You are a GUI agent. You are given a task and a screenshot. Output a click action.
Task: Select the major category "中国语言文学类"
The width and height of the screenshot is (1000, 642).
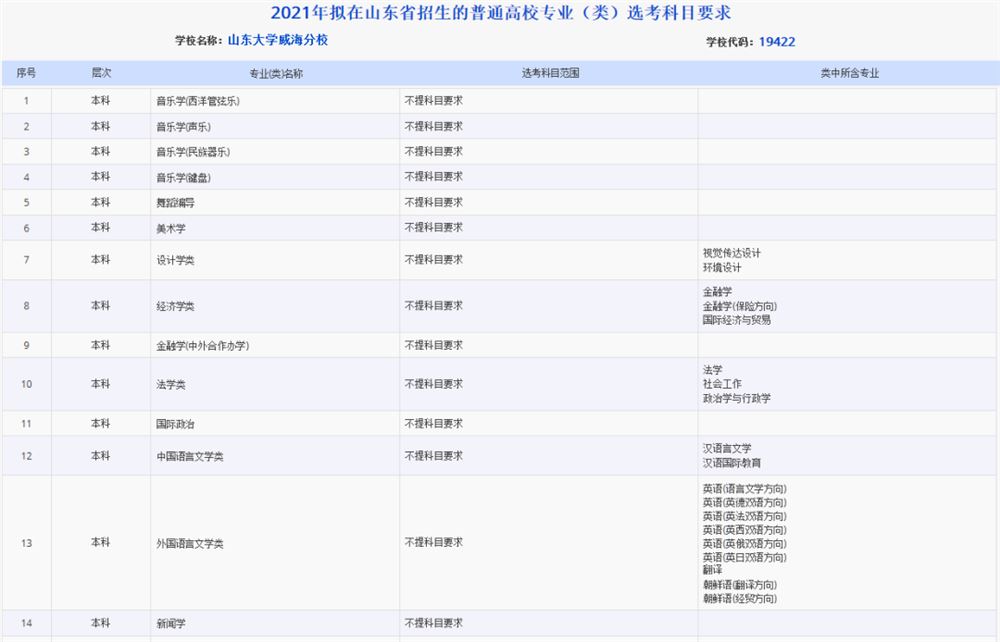click(190, 456)
